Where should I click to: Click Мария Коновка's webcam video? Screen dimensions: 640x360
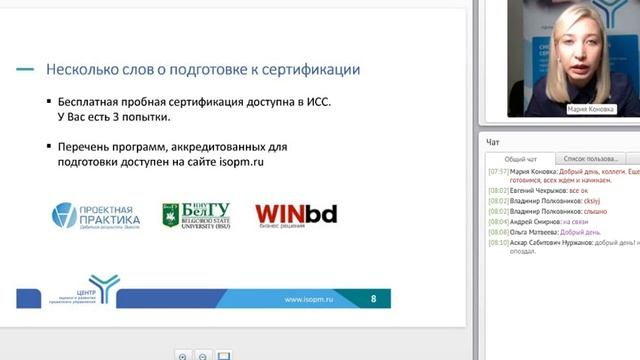[x=573, y=58]
